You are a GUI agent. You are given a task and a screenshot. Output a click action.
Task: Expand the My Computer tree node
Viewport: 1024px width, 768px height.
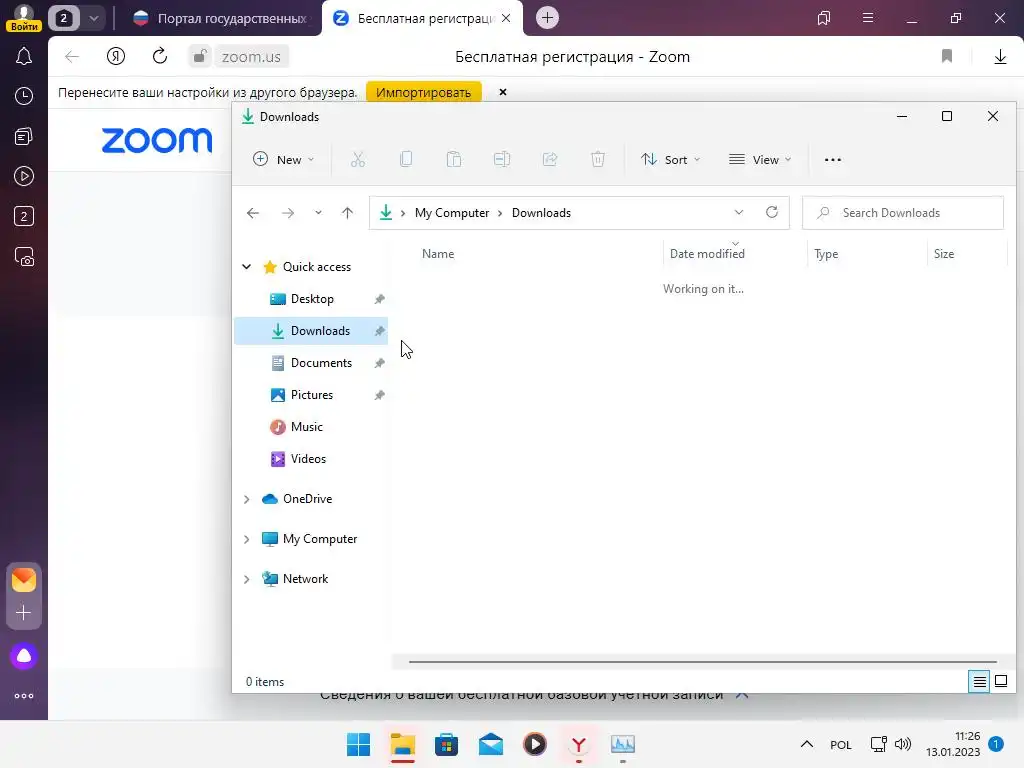(x=246, y=539)
